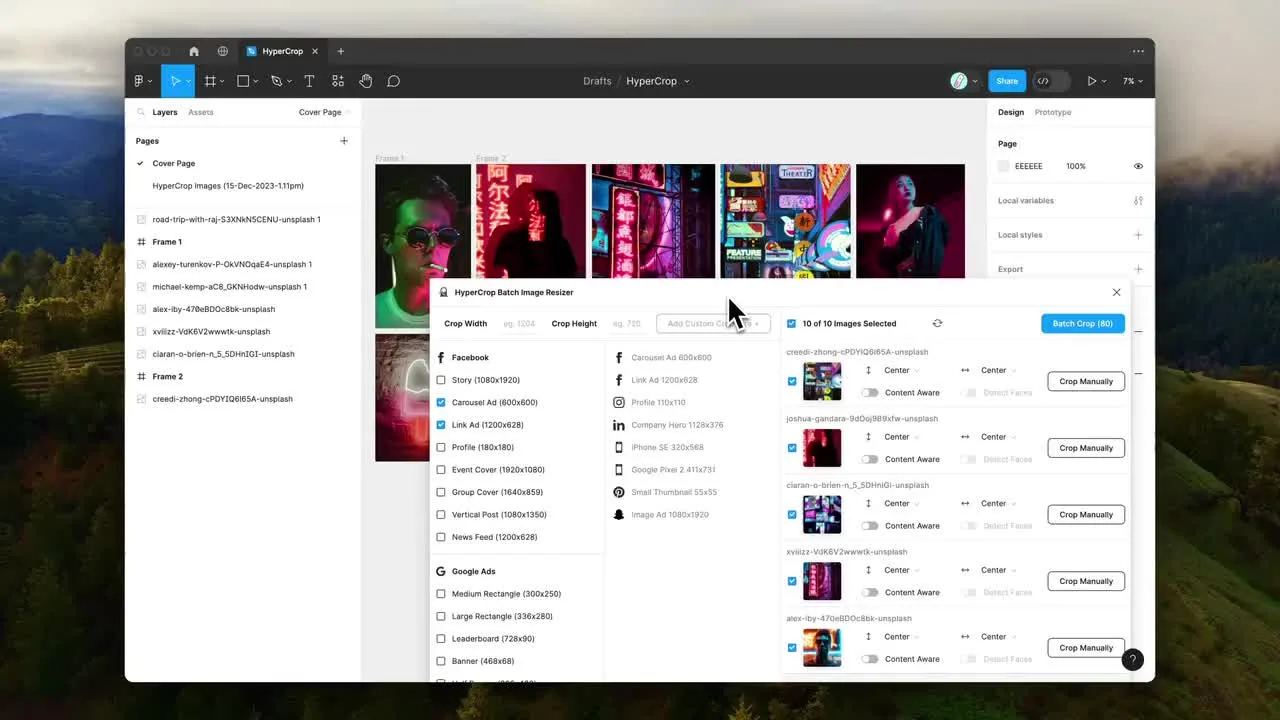Click the blue Share button
This screenshot has width=1280, height=720.
(1007, 81)
